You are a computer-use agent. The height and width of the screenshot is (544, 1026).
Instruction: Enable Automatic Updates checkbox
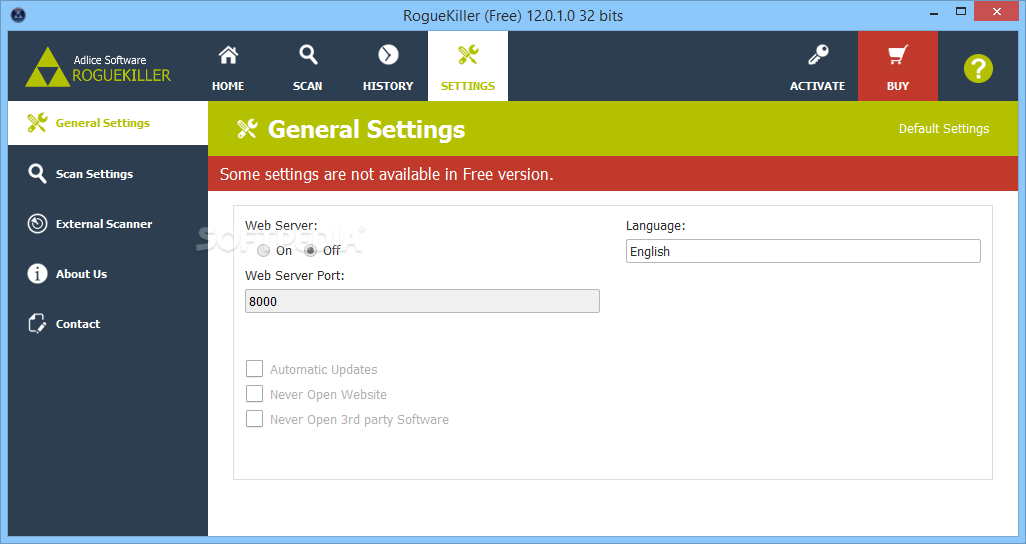click(254, 369)
